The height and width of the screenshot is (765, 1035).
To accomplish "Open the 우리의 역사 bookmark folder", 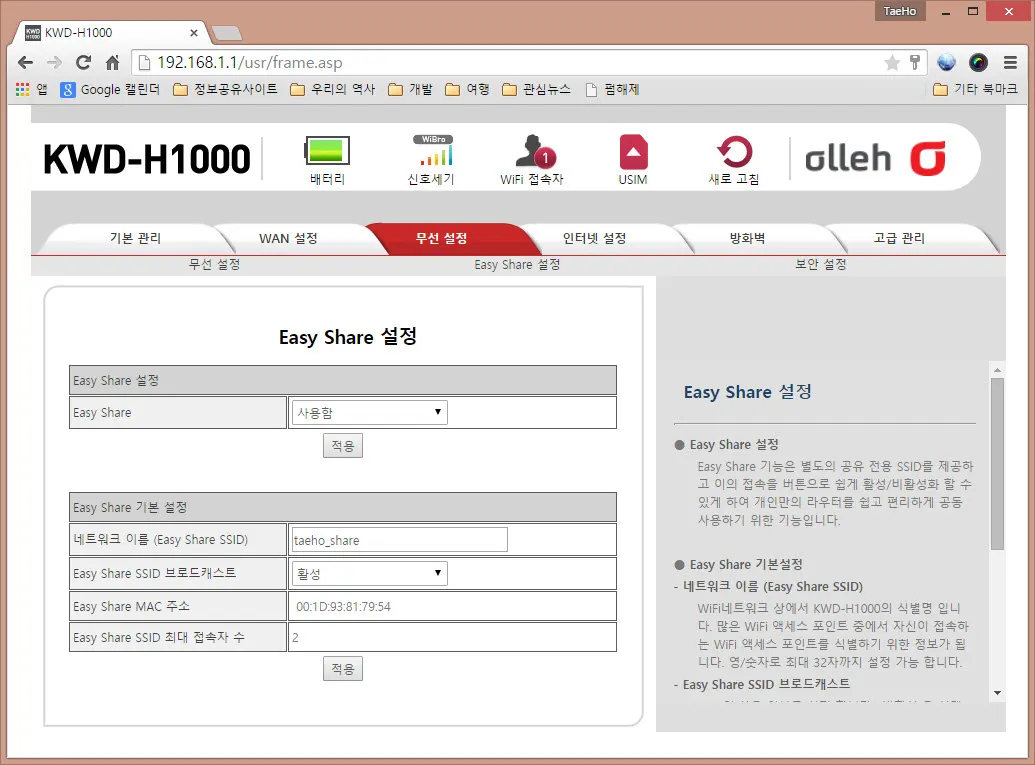I will [333, 89].
